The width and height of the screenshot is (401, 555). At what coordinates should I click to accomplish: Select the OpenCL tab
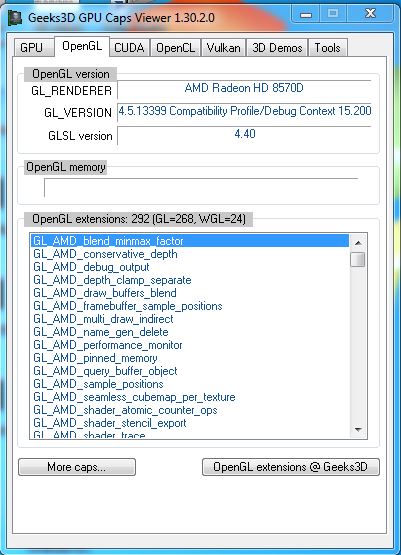(x=176, y=48)
